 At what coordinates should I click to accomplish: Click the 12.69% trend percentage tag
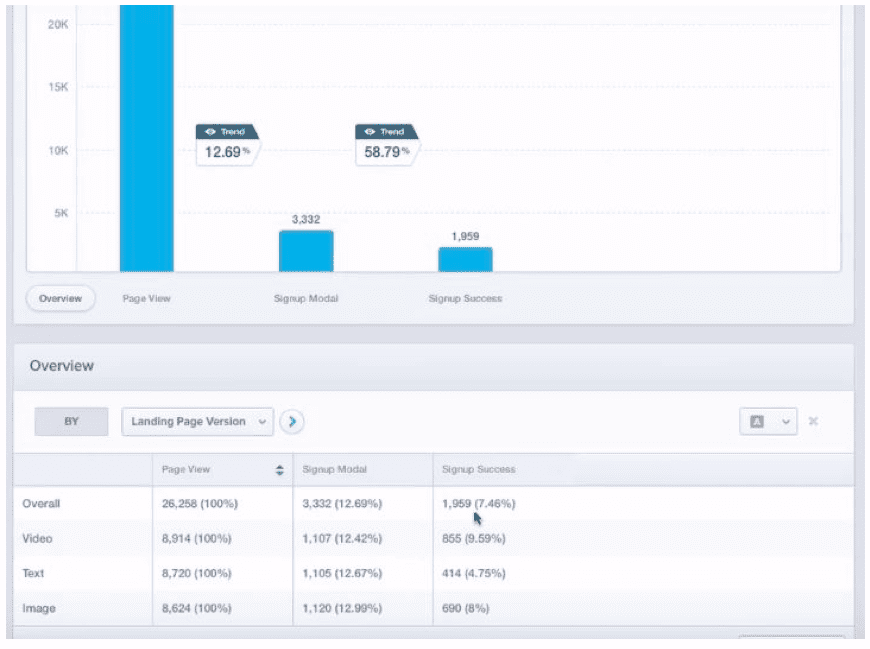(227, 152)
